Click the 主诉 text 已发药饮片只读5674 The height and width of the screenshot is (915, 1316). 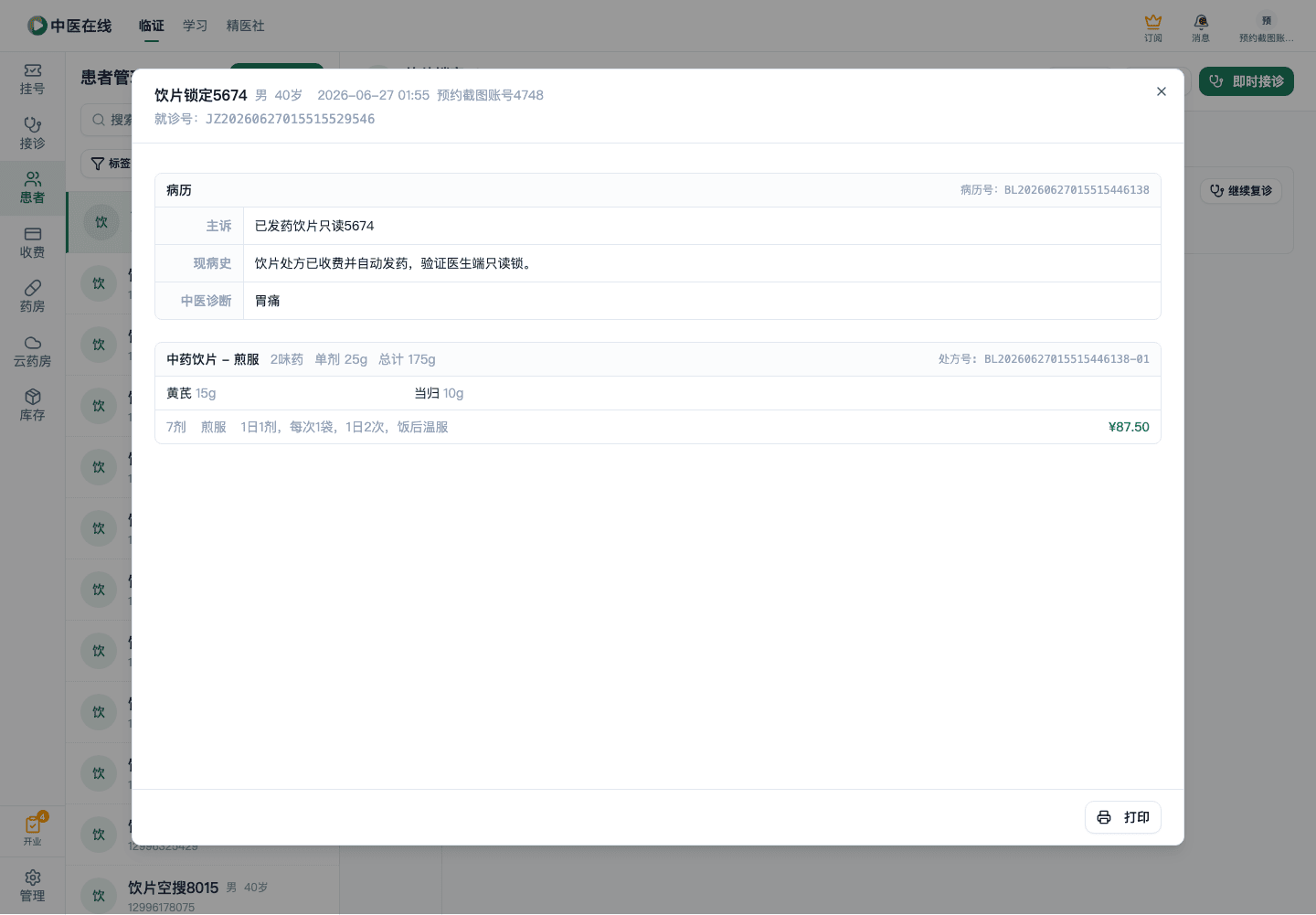tap(314, 226)
